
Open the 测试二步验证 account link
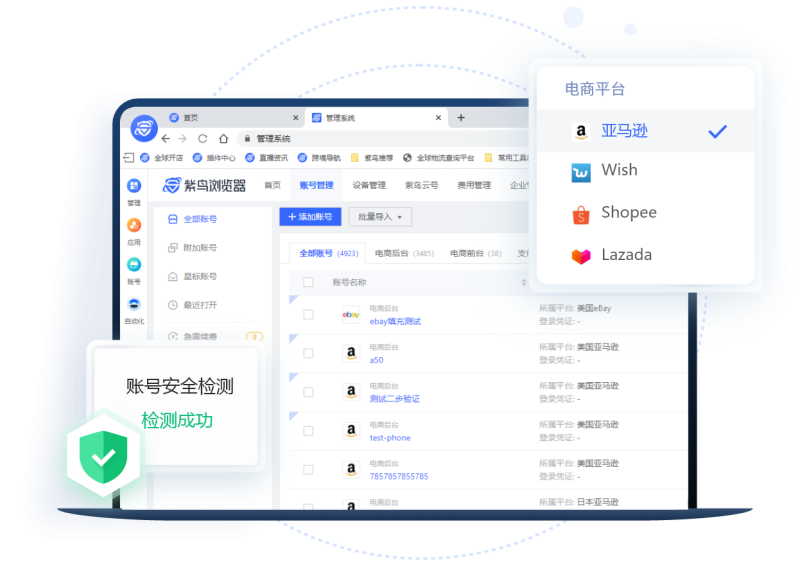(x=394, y=399)
